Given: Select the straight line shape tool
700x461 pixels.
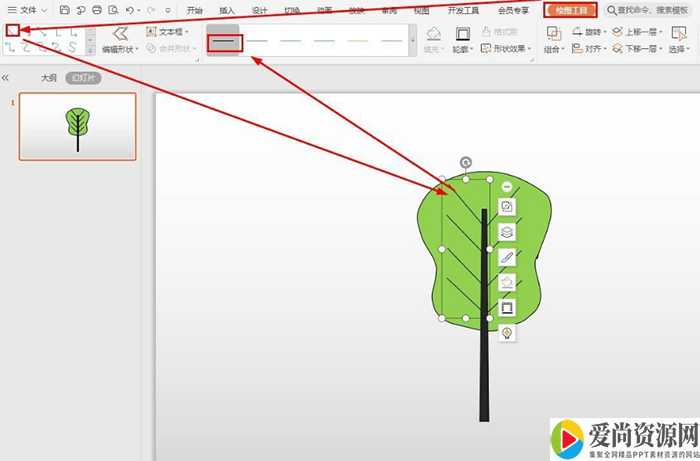Looking at the screenshot, I should point(12,31).
